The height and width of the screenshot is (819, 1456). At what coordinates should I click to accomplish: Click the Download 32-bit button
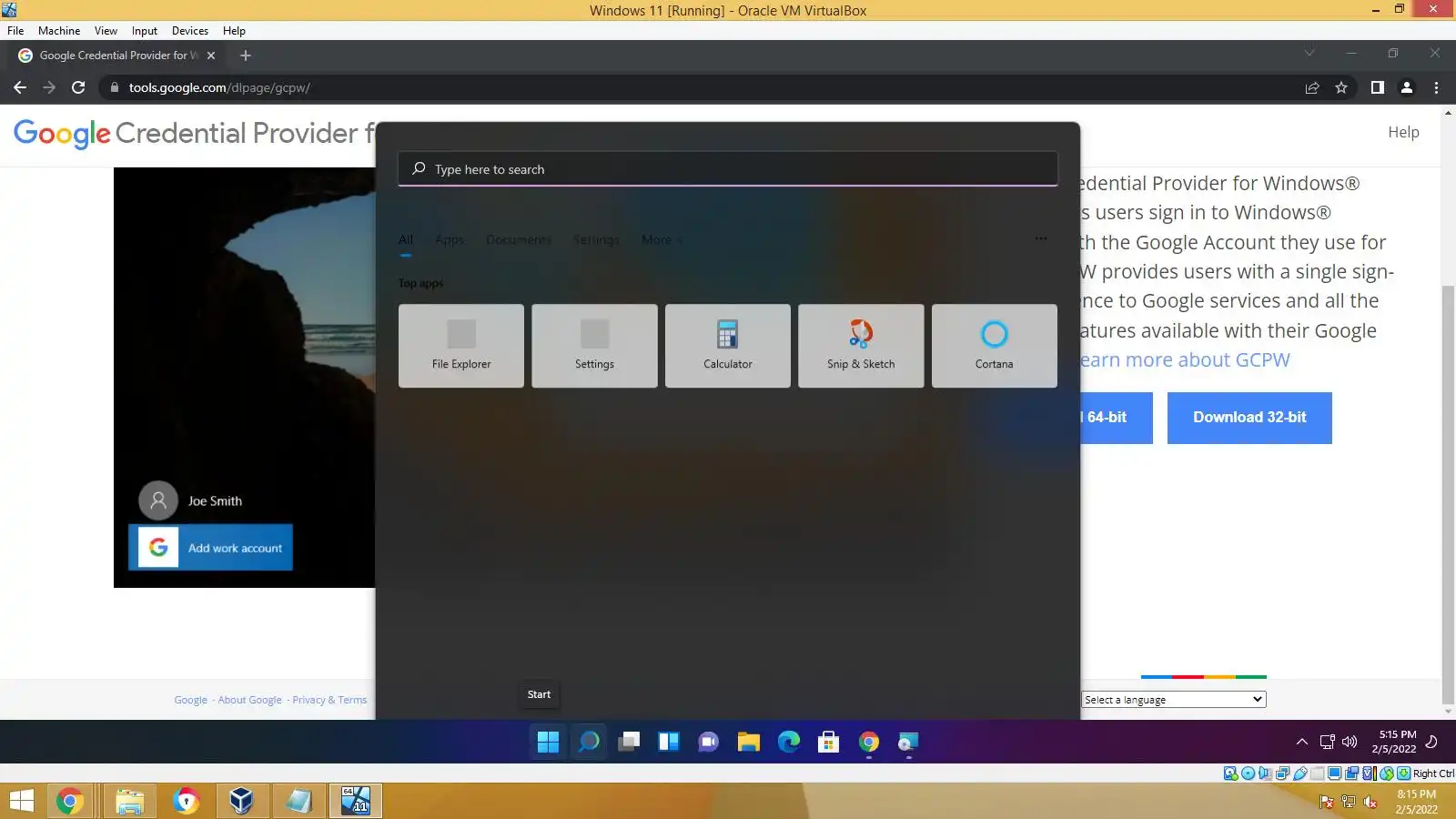(1249, 418)
